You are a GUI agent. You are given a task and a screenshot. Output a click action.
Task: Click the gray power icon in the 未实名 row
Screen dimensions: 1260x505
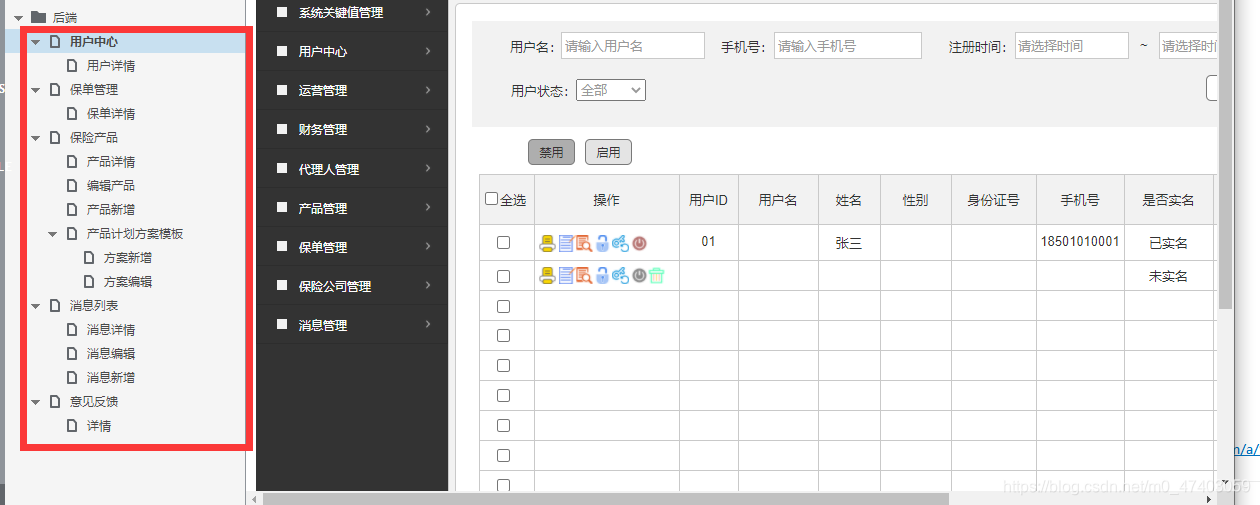click(x=639, y=275)
